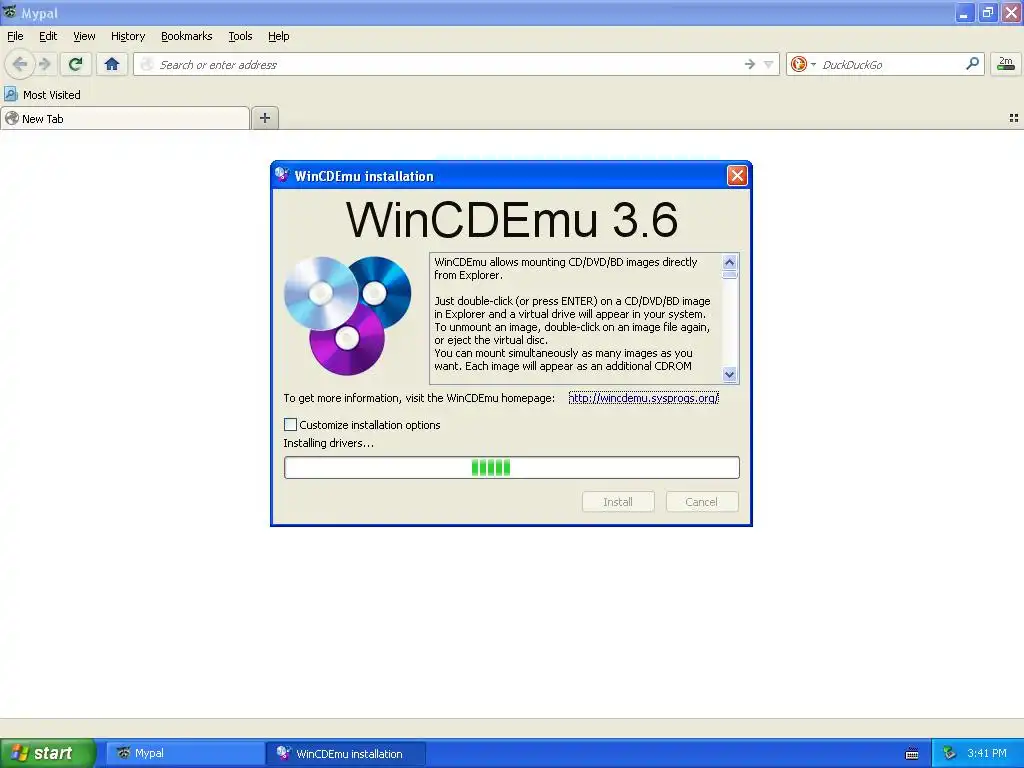
Task: Go back using the browser back arrow
Action: 20,64
